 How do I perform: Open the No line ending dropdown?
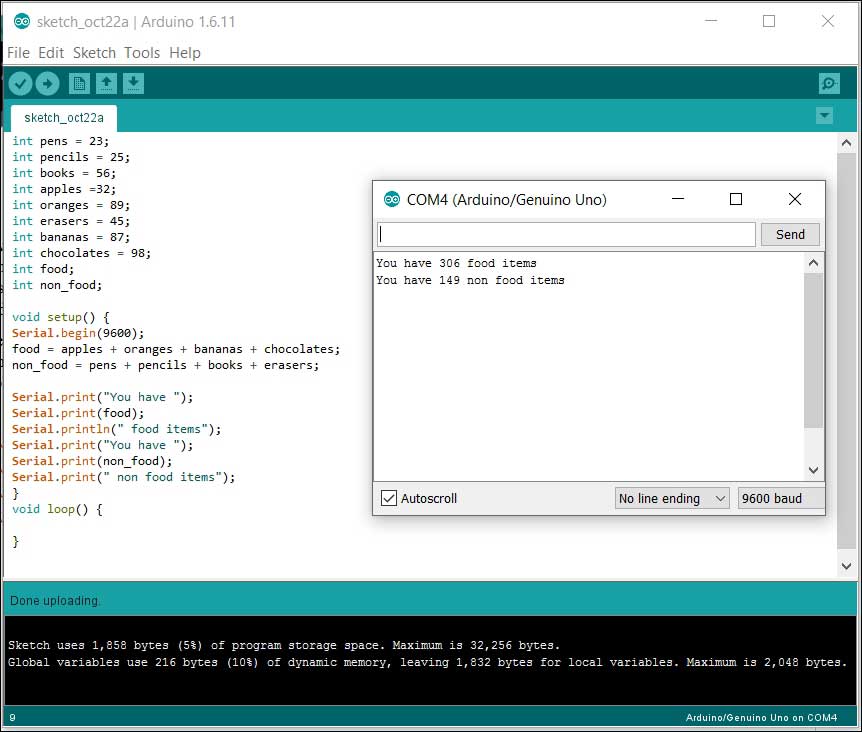click(672, 498)
